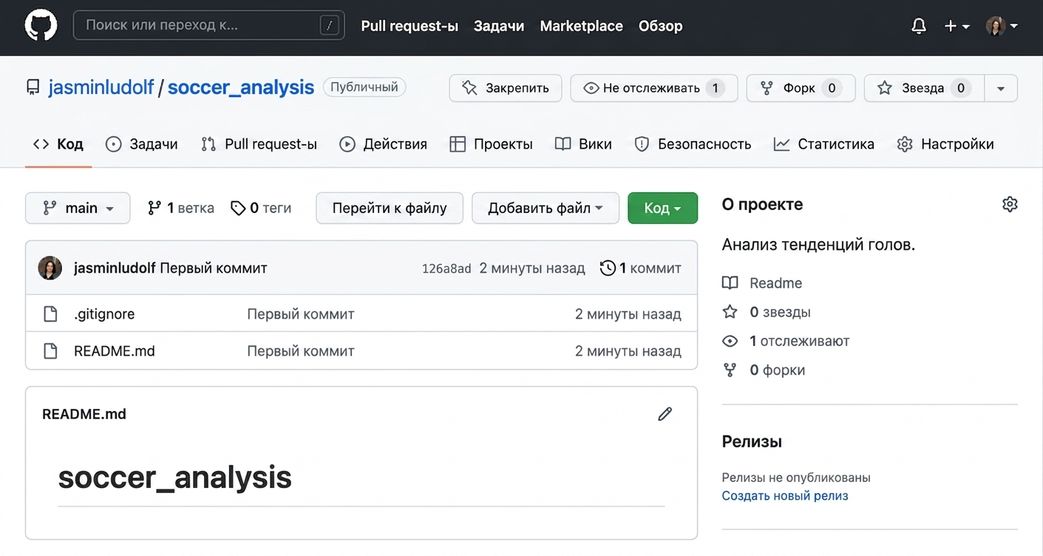This screenshot has height=556, width=1043.
Task: Open the commit message in the .gitignore row
Action: click(301, 314)
